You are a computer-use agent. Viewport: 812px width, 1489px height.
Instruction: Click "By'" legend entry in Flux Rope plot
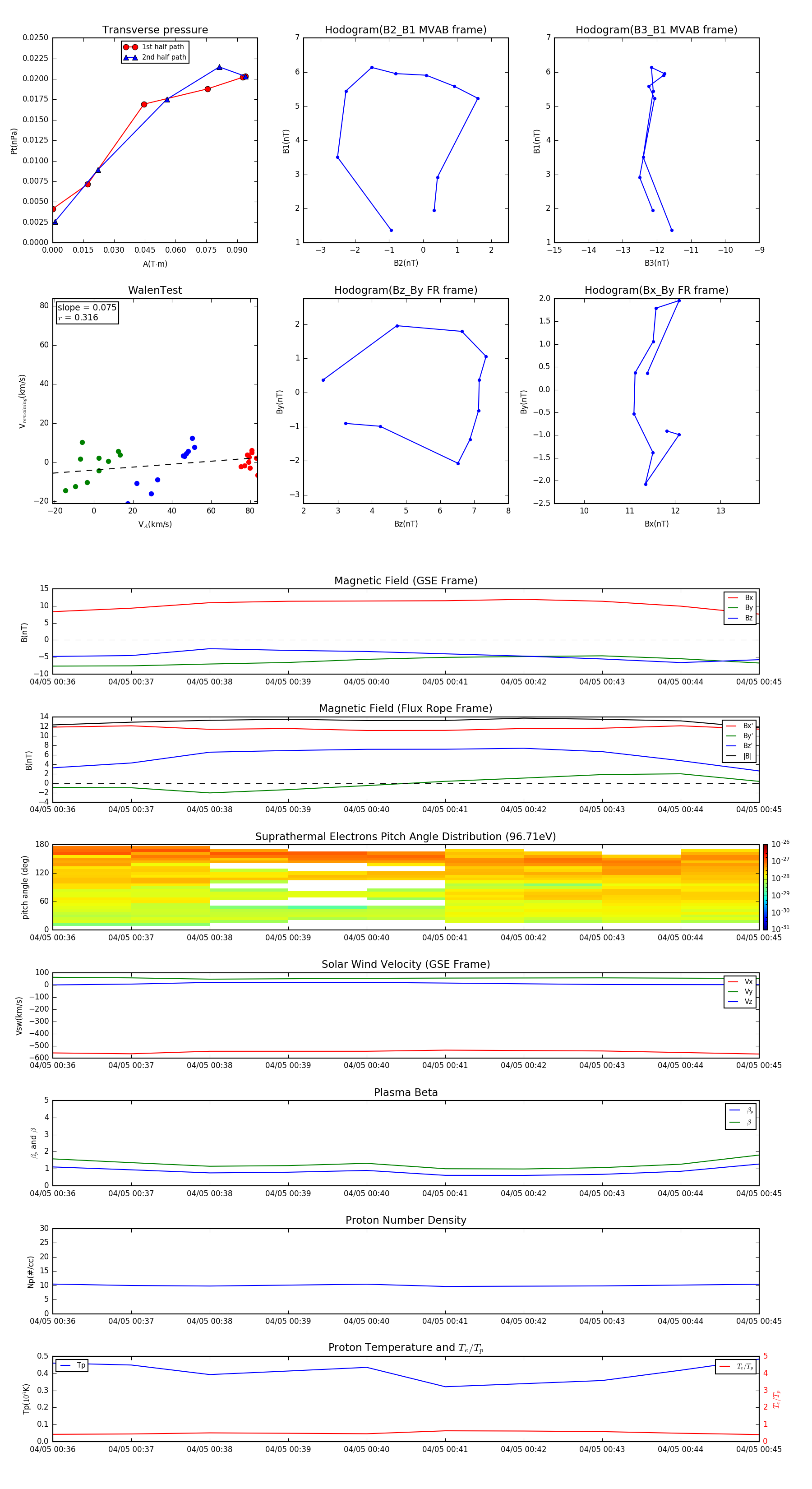[x=740, y=736]
